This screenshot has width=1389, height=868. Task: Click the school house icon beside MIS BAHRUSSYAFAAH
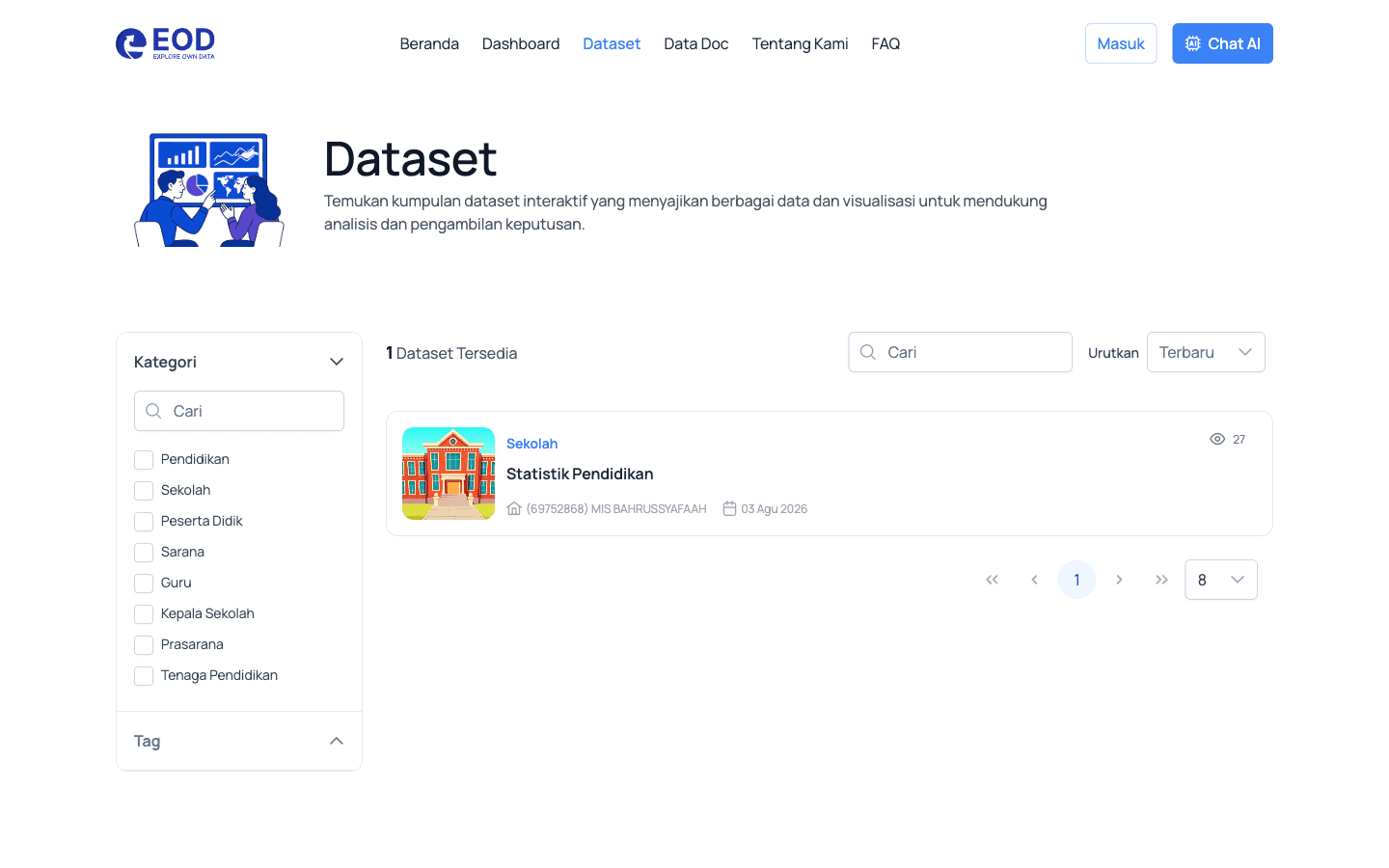click(x=514, y=508)
